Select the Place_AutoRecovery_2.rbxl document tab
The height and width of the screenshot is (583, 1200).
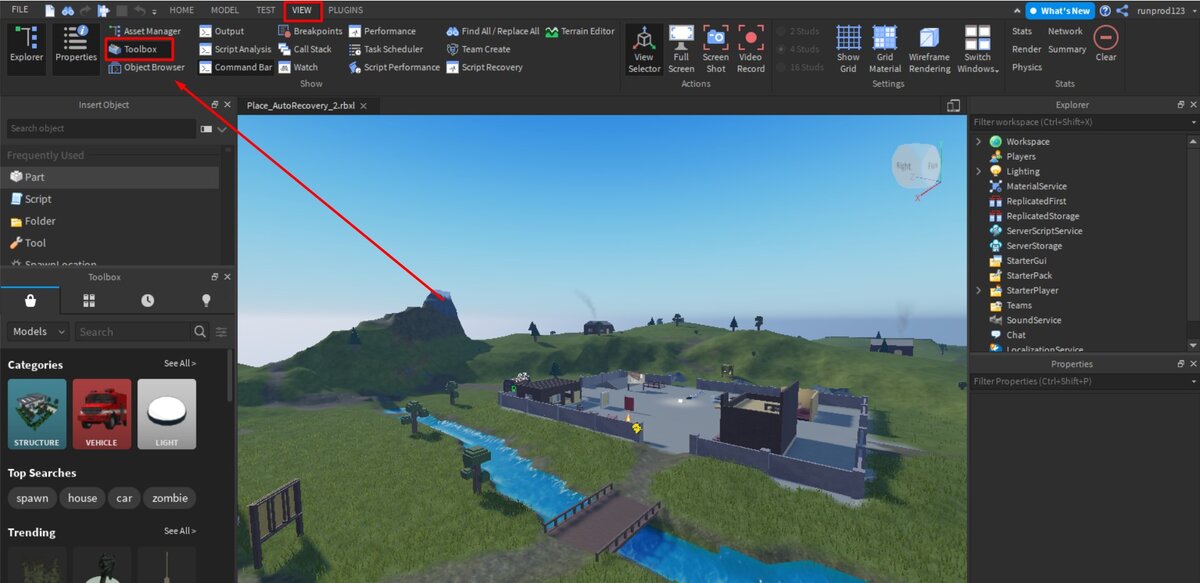pos(306,105)
